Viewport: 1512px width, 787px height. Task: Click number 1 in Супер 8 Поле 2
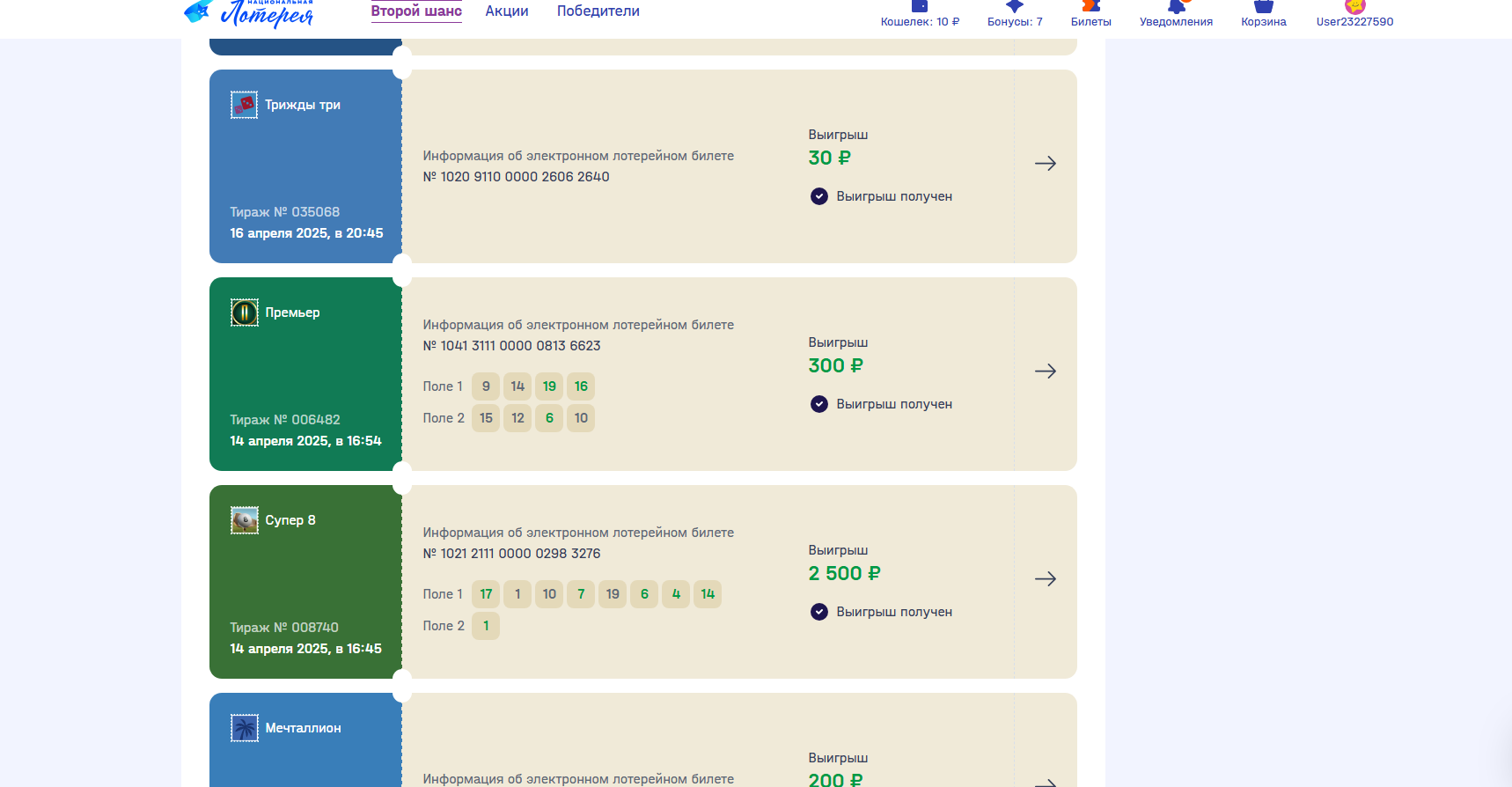click(486, 626)
